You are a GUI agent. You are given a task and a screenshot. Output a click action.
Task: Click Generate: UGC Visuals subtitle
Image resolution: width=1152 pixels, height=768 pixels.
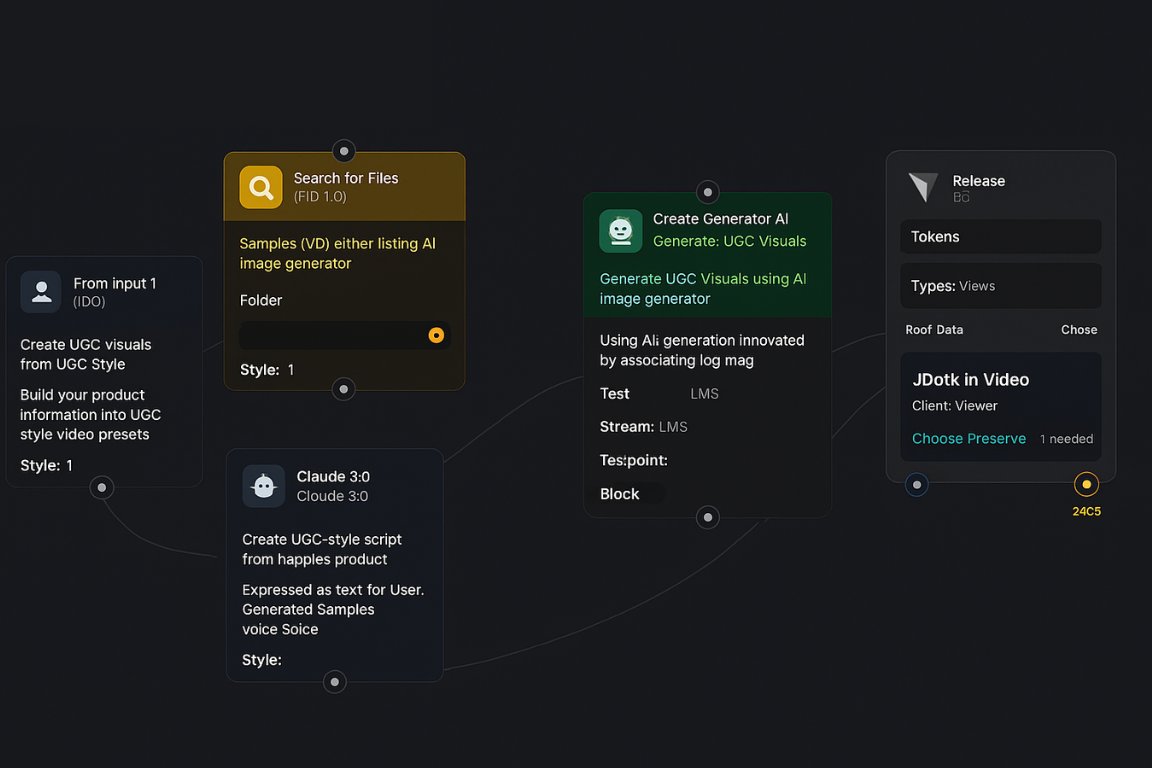coord(730,241)
